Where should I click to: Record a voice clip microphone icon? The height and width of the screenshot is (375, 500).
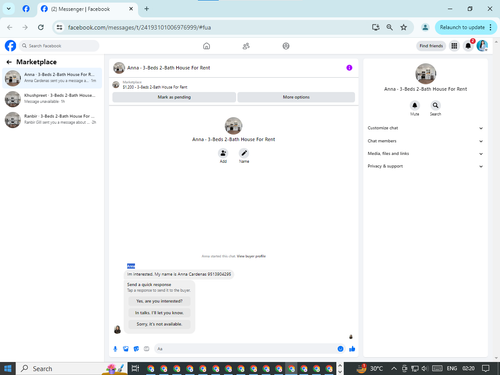[x=115, y=349]
